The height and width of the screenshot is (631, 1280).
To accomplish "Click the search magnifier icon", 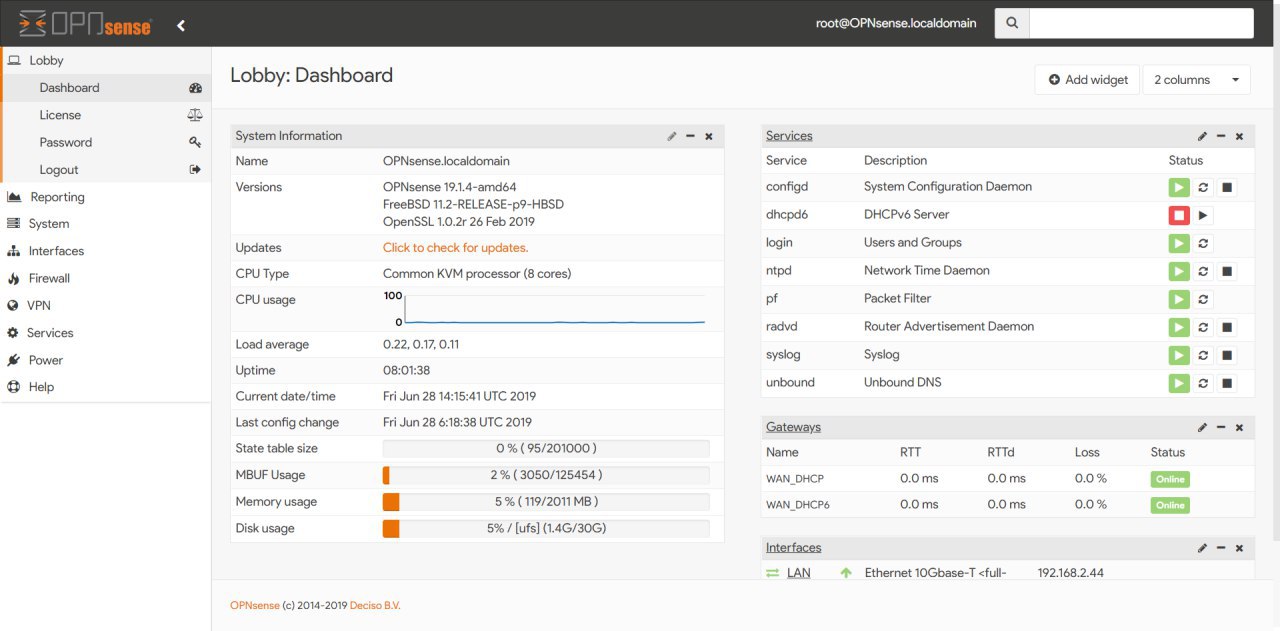I will [x=1012, y=23].
